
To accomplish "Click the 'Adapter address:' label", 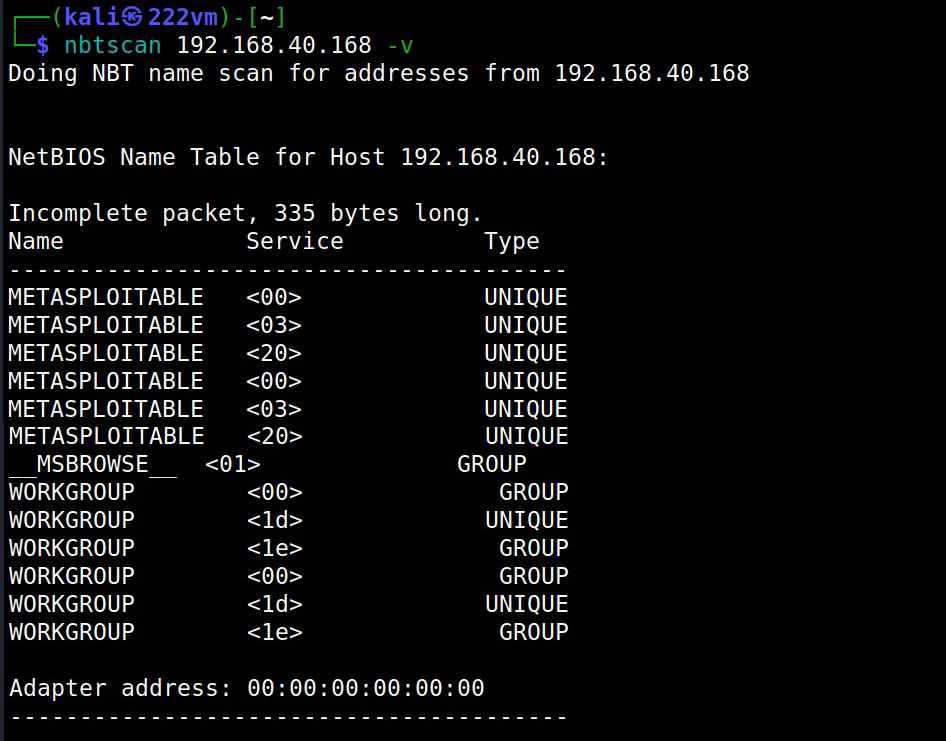I will click(120, 688).
